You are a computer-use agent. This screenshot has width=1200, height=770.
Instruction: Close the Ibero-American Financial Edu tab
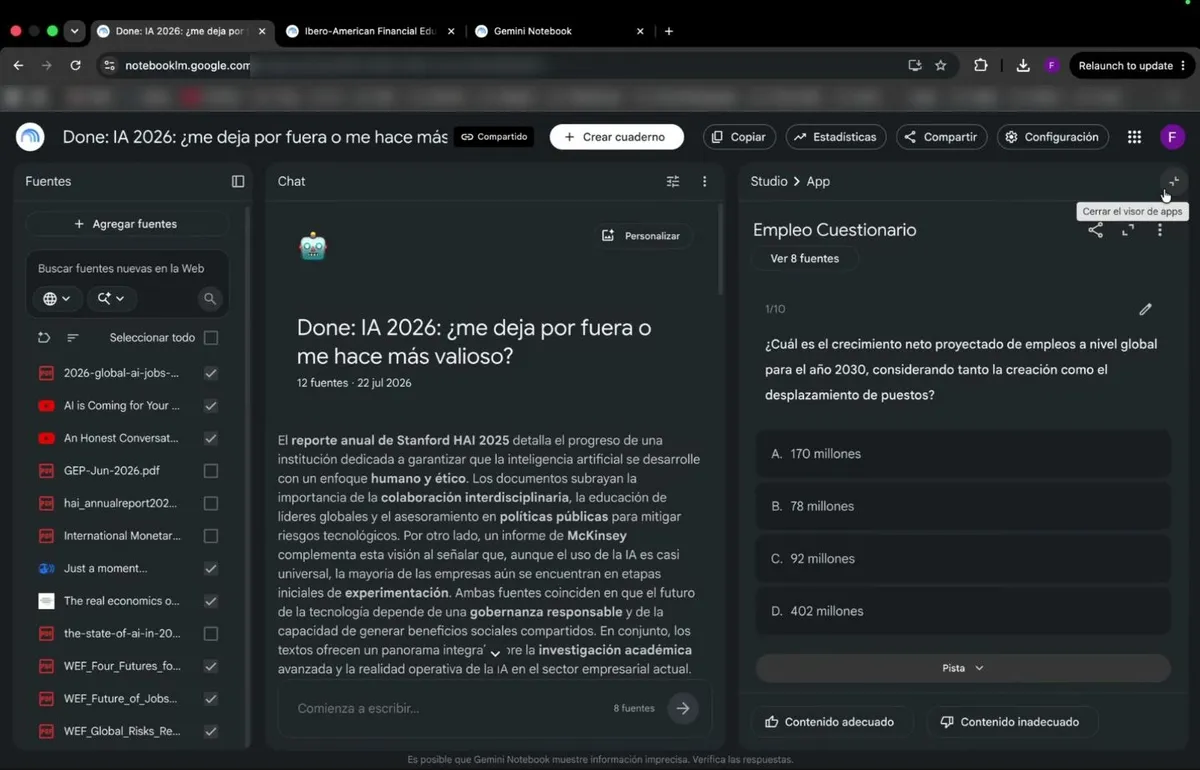click(x=451, y=31)
